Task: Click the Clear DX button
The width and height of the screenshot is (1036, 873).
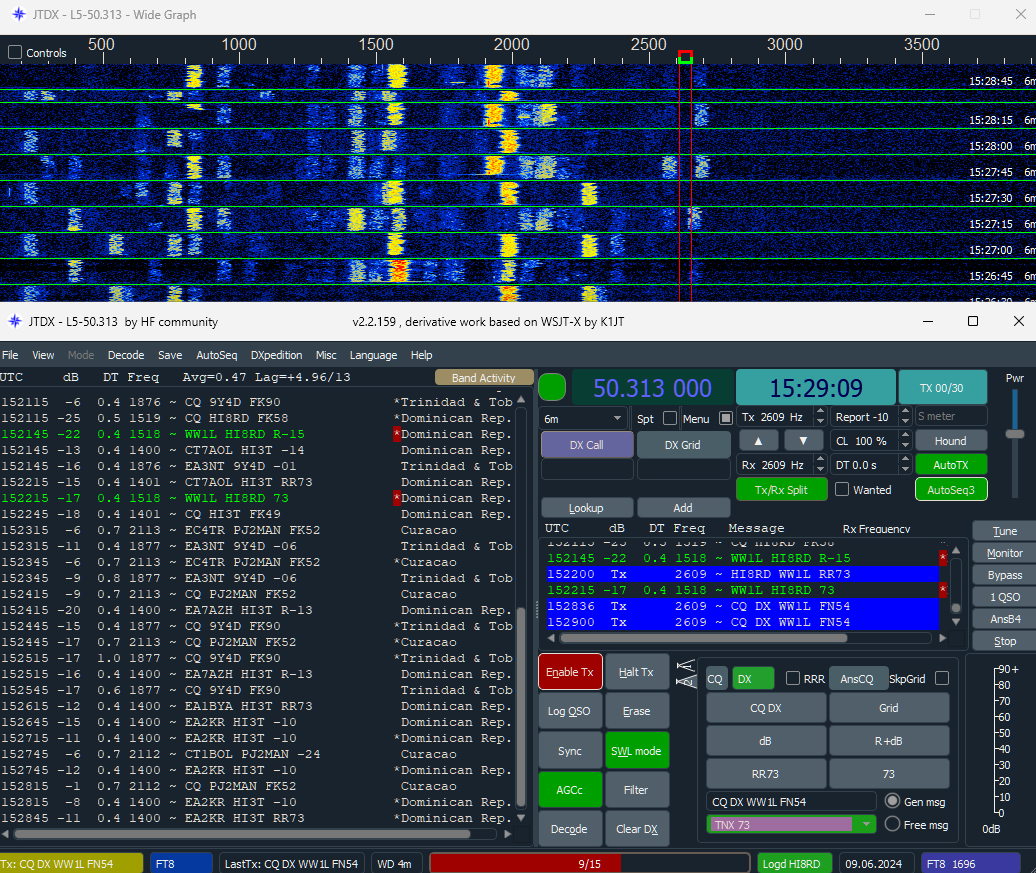Action: click(636, 829)
